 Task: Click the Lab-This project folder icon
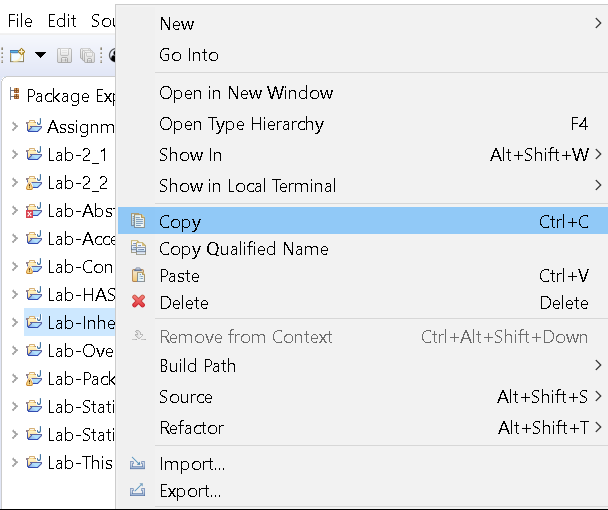pyautogui.click(x=34, y=462)
